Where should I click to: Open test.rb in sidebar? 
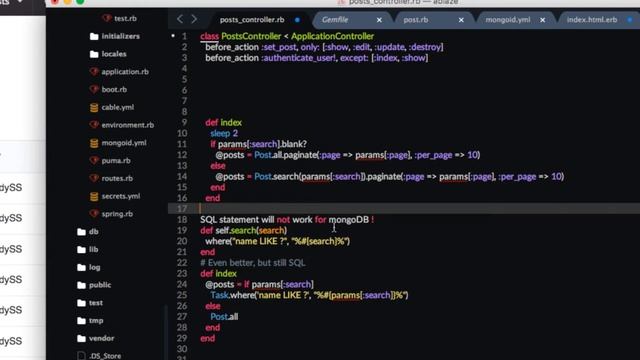coord(125,18)
